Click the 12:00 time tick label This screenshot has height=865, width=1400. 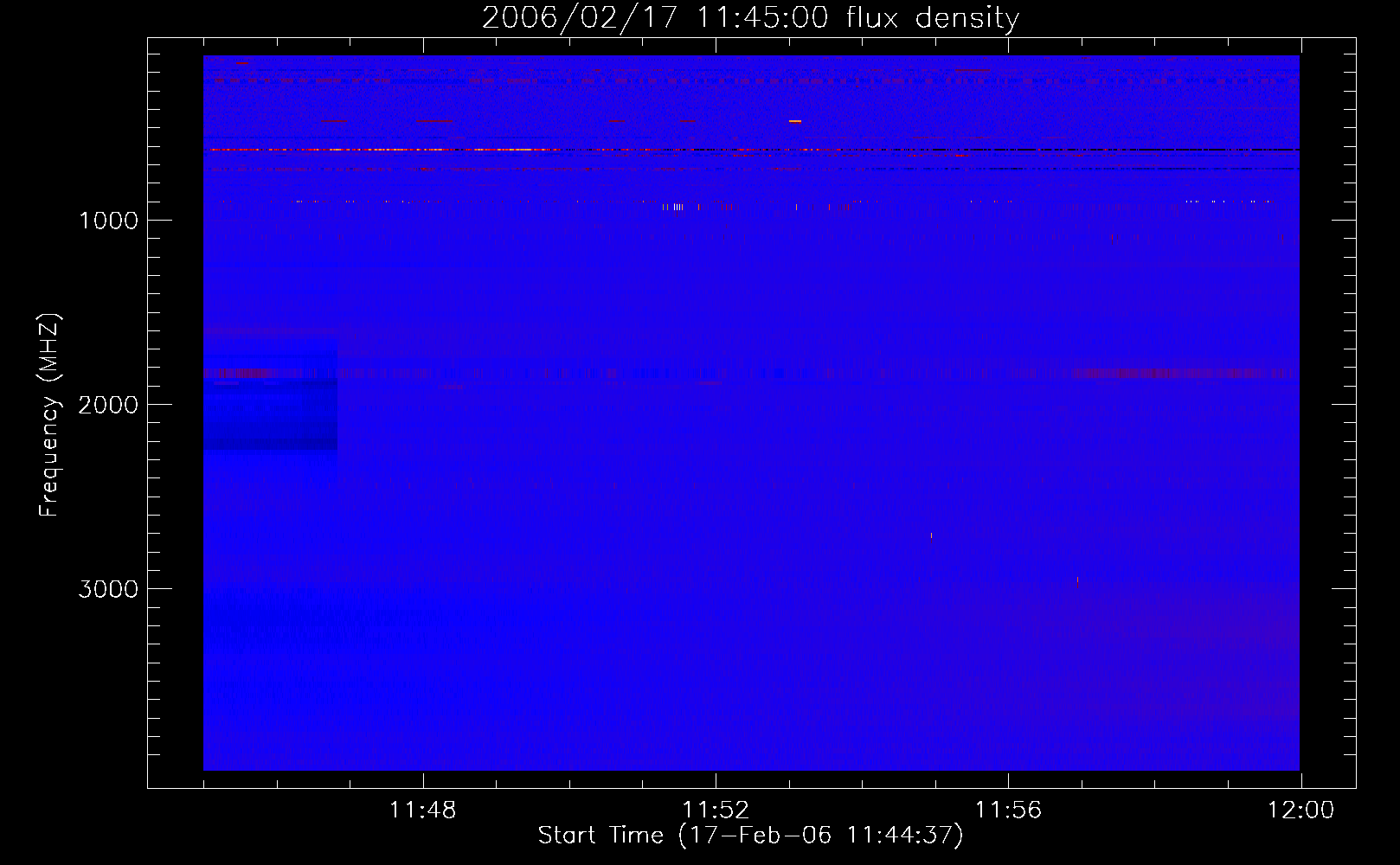coord(1300,811)
